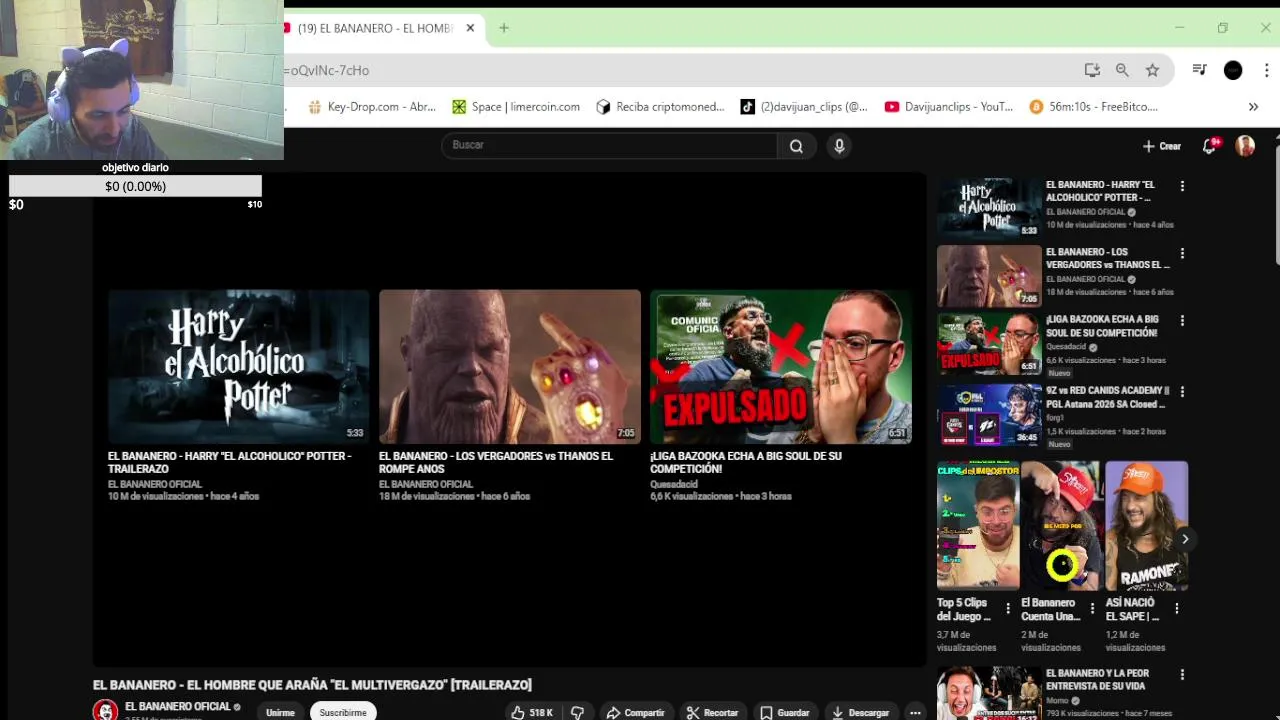Image resolution: width=1280 pixels, height=720 pixels.
Task: Open options for LA PEOR ENTREVISTA video
Action: point(1182,675)
